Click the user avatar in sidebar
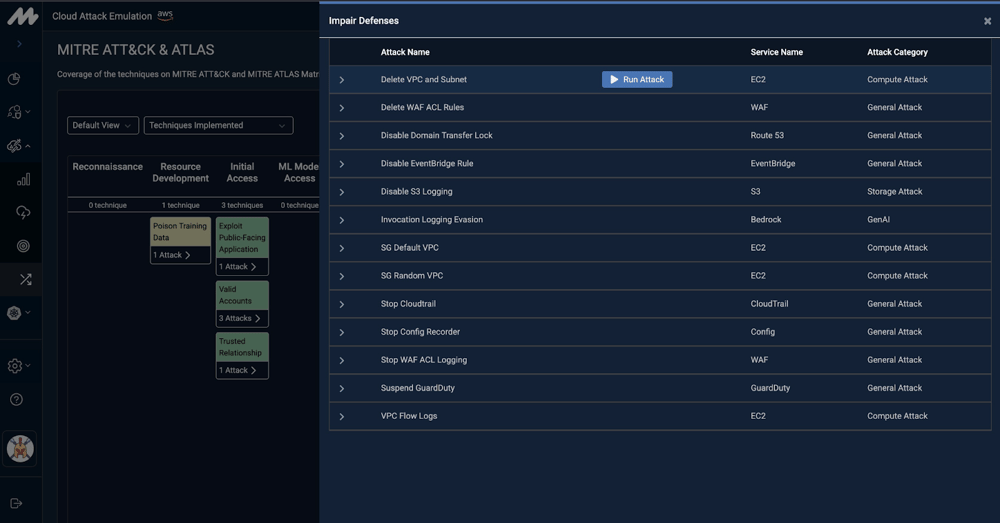This screenshot has width=1000, height=523. [x=20, y=448]
